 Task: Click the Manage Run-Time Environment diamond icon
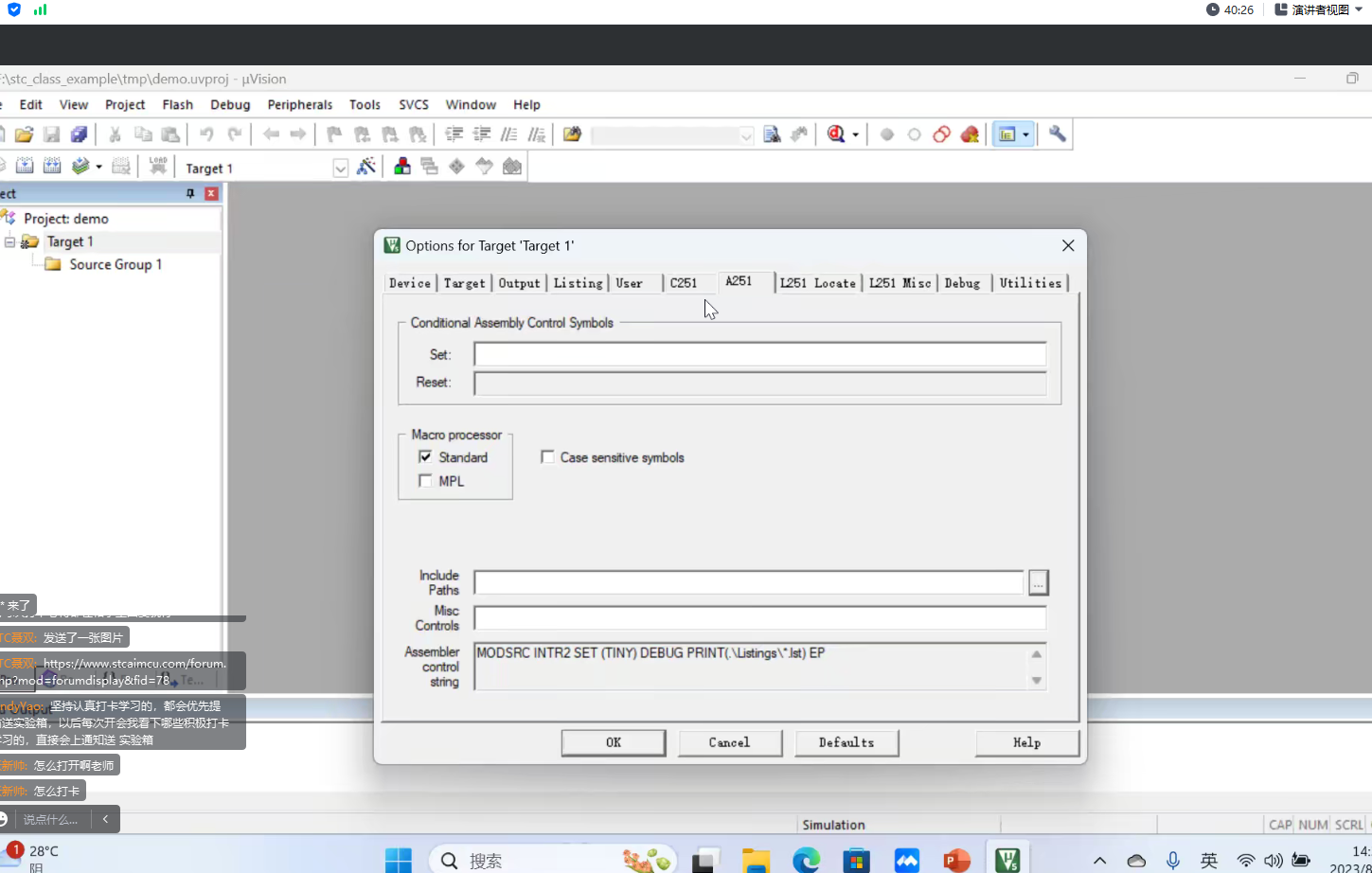pyautogui.click(x=457, y=167)
